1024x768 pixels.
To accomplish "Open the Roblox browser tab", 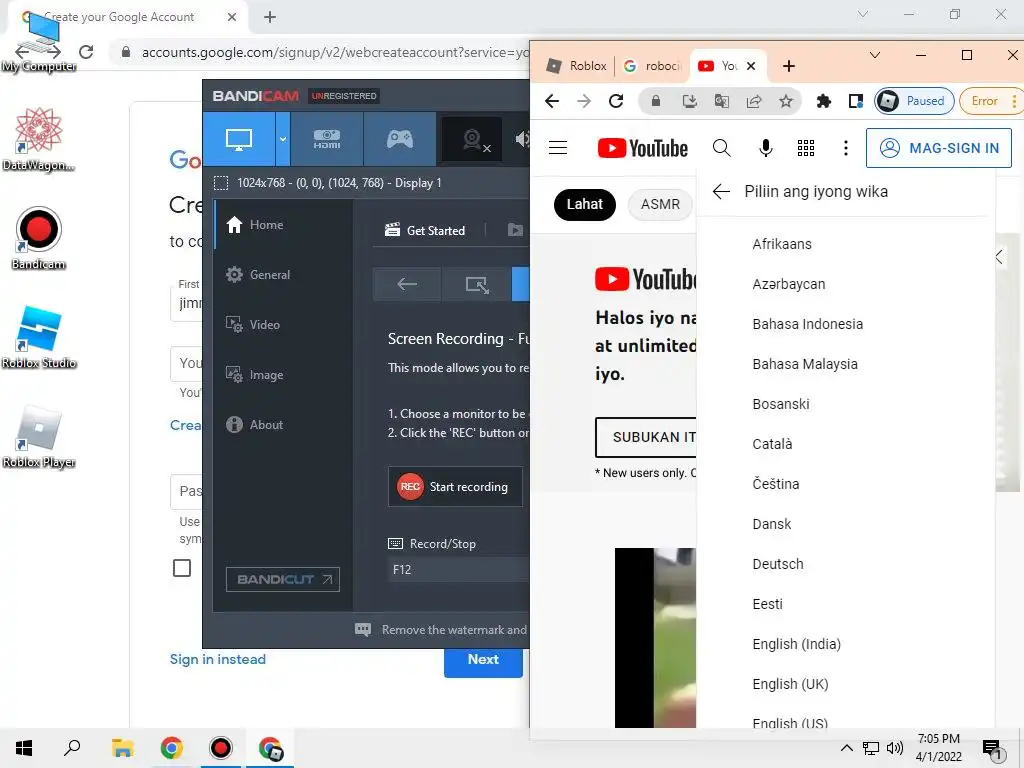I will click(x=577, y=66).
